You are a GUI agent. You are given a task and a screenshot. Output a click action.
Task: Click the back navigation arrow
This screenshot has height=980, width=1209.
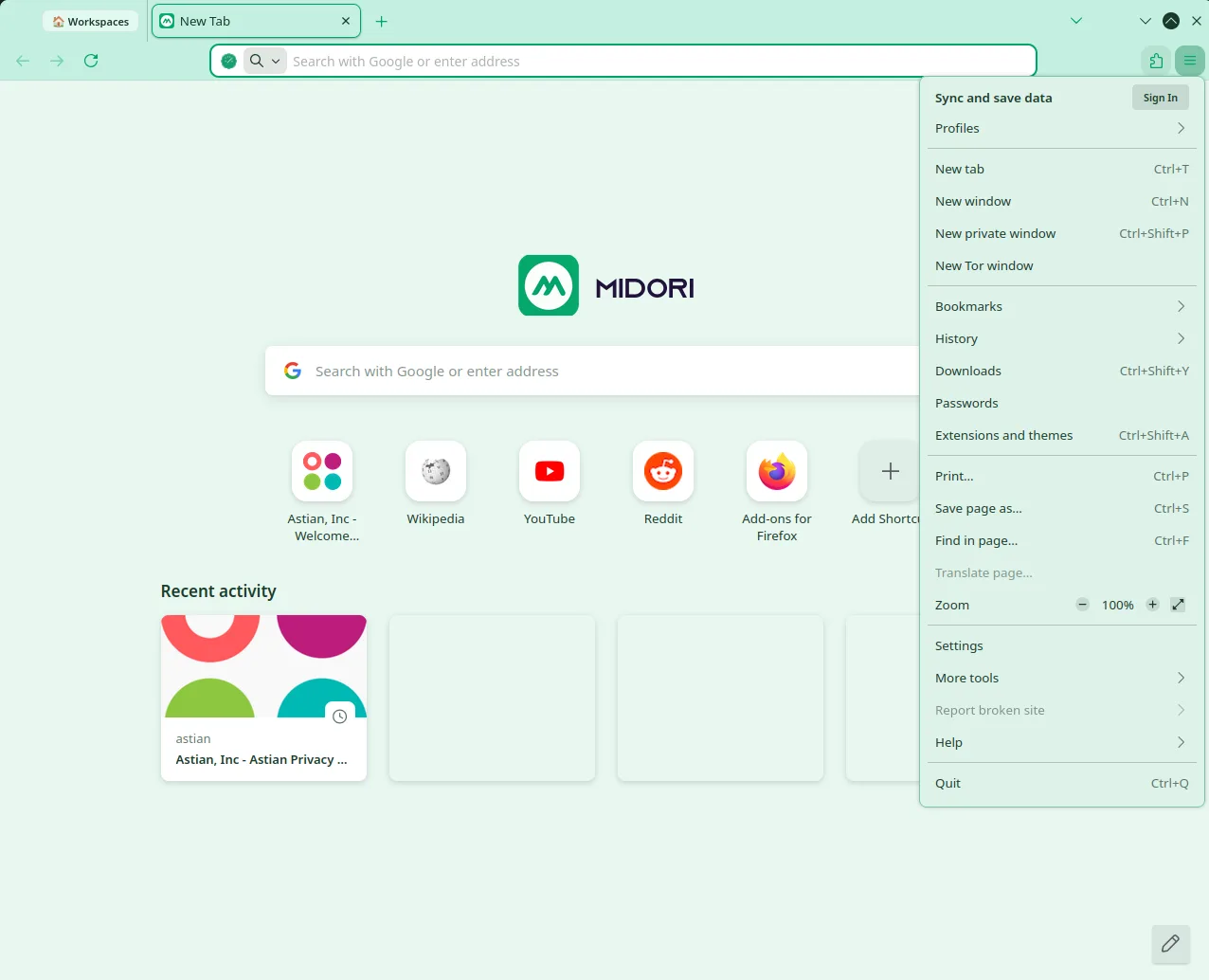23,61
